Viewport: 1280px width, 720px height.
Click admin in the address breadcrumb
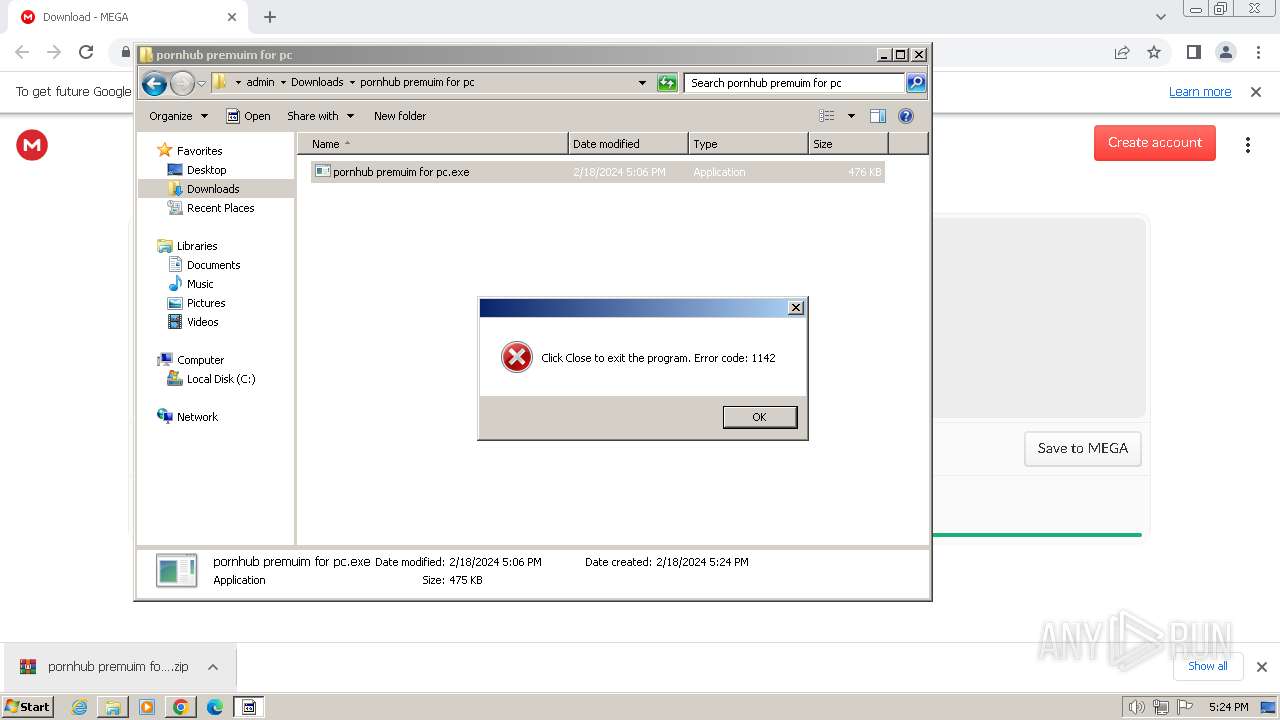[x=260, y=83]
